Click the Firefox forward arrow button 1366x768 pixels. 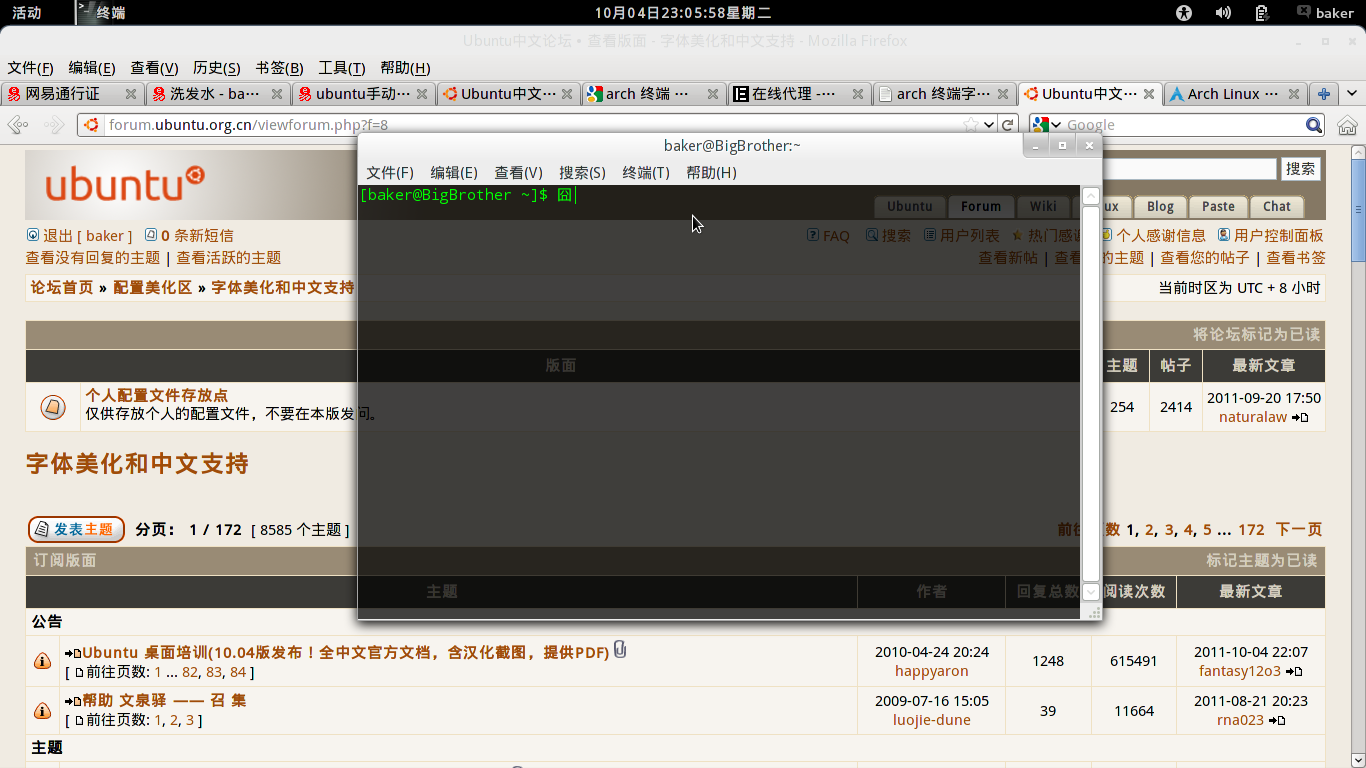tap(54, 125)
